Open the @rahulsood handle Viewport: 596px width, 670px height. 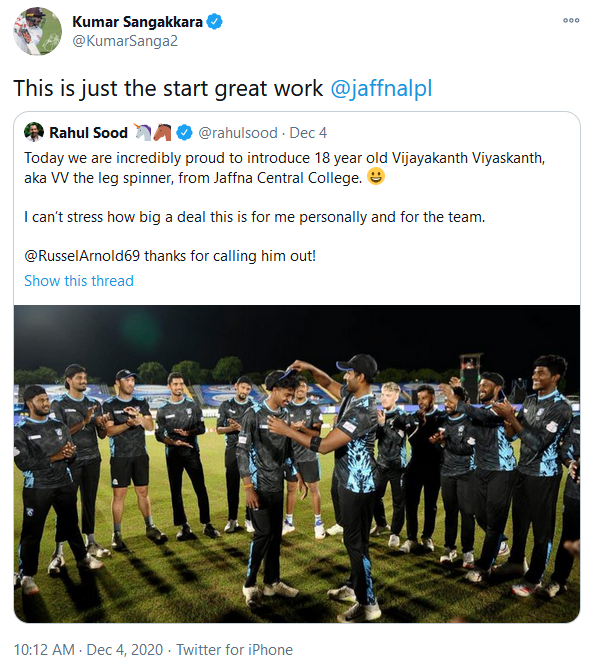coord(238,133)
